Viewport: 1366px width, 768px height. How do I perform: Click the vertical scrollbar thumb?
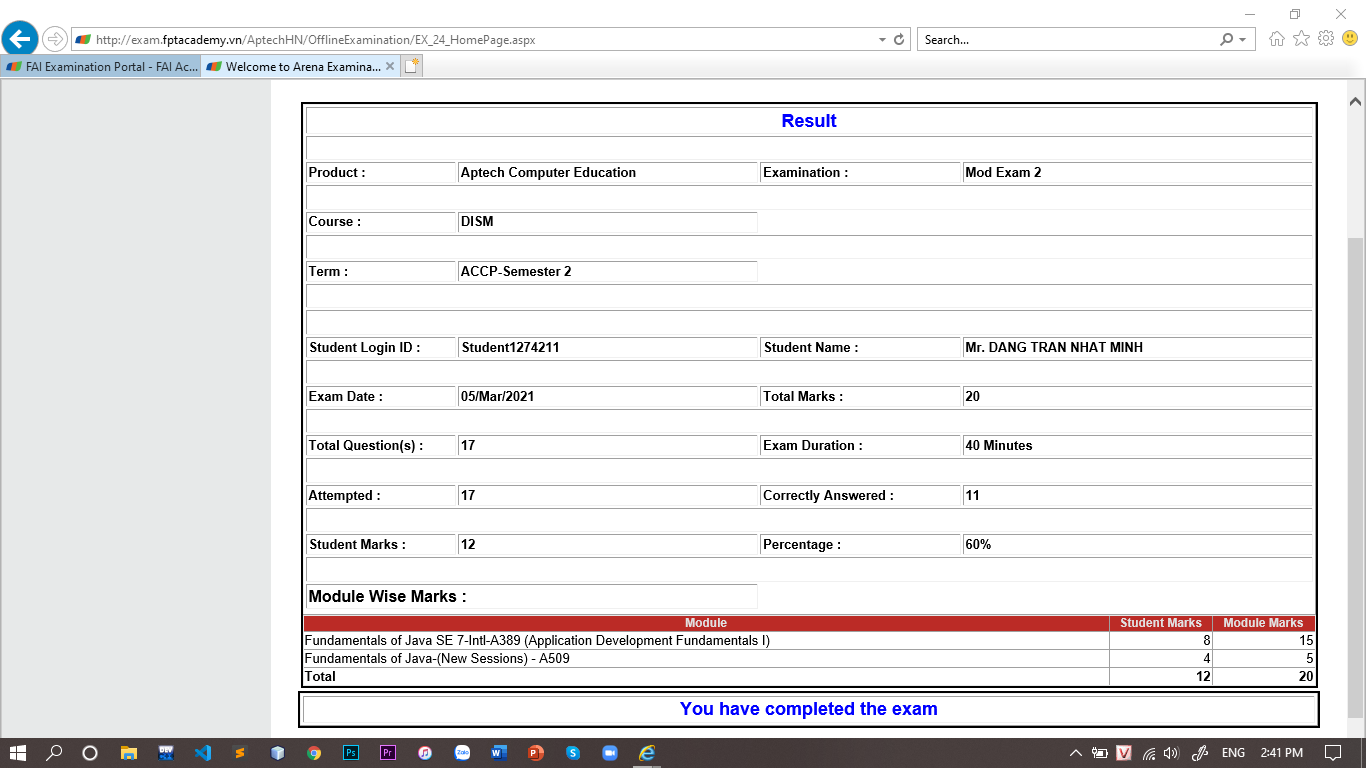coord(1356,476)
